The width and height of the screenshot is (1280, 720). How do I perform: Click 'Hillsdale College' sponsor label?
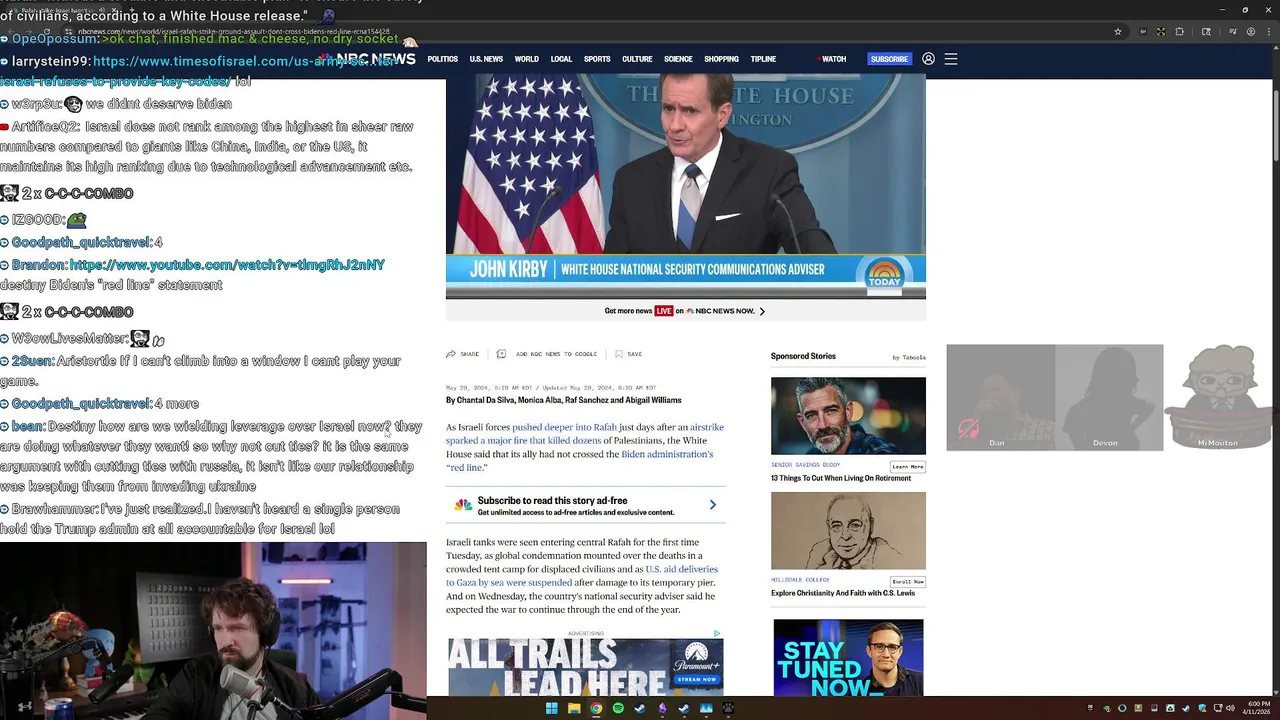(800, 580)
